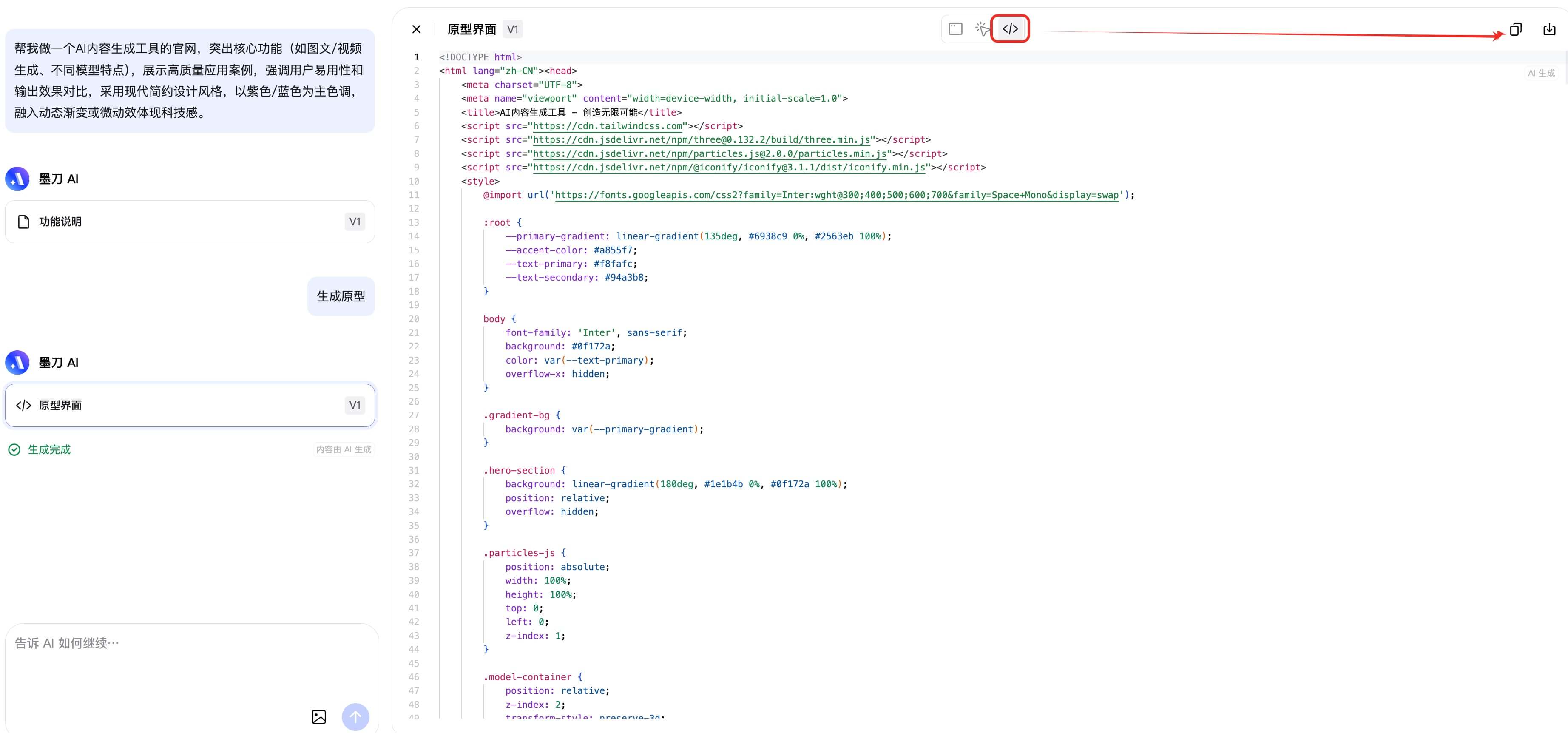Click the --accent-color: #a855f7 line
The width and height of the screenshot is (1568, 733).
[571, 250]
